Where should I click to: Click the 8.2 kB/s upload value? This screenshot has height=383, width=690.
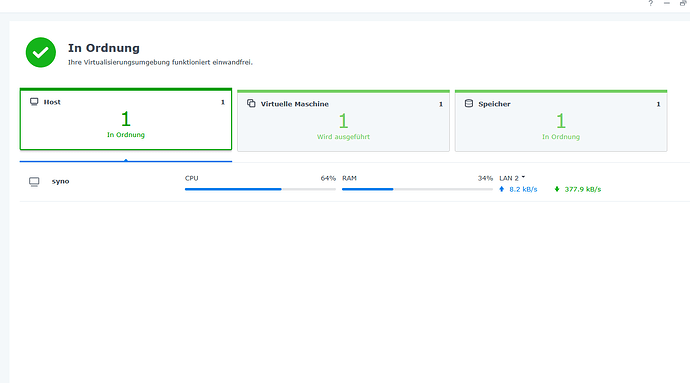pyautogui.click(x=523, y=189)
